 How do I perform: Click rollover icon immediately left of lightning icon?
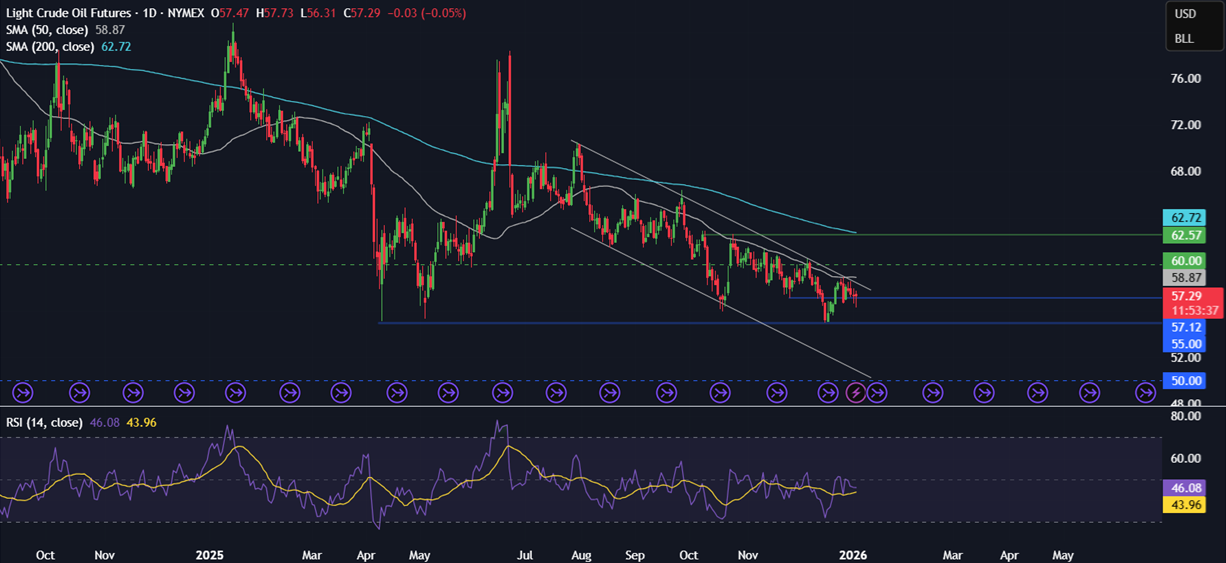[829, 393]
